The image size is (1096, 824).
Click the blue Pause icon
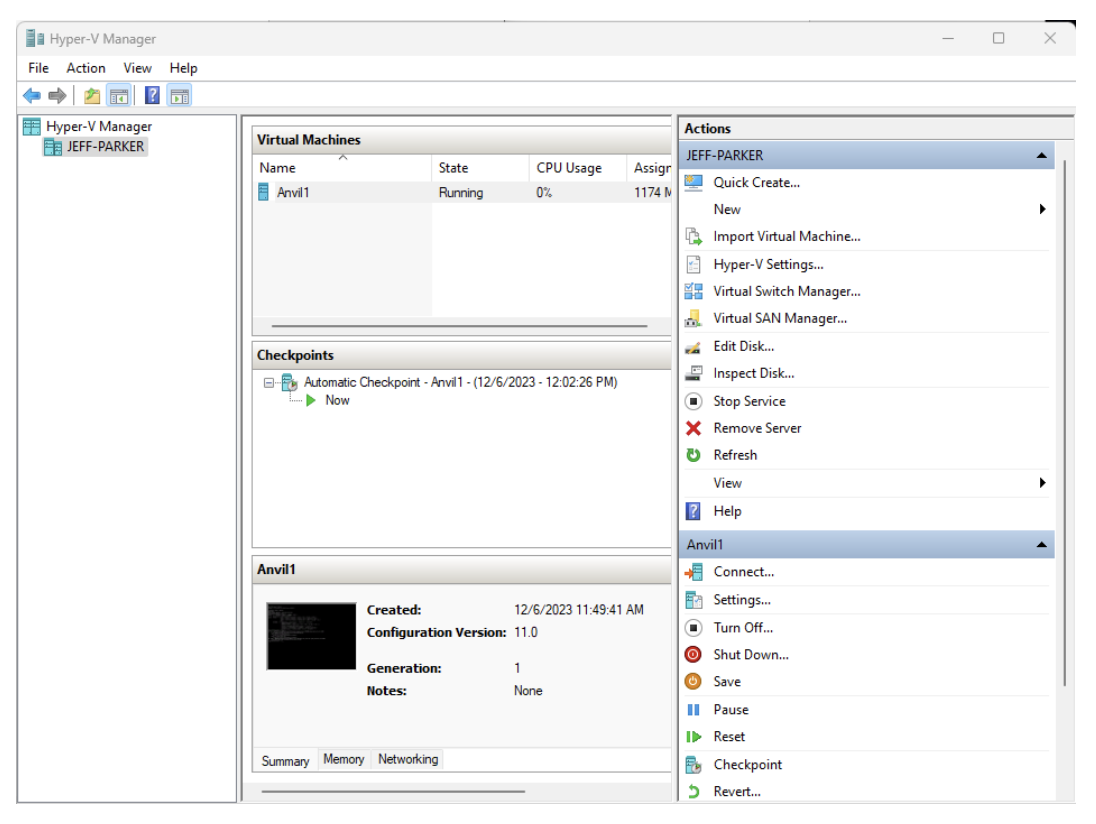(x=693, y=710)
